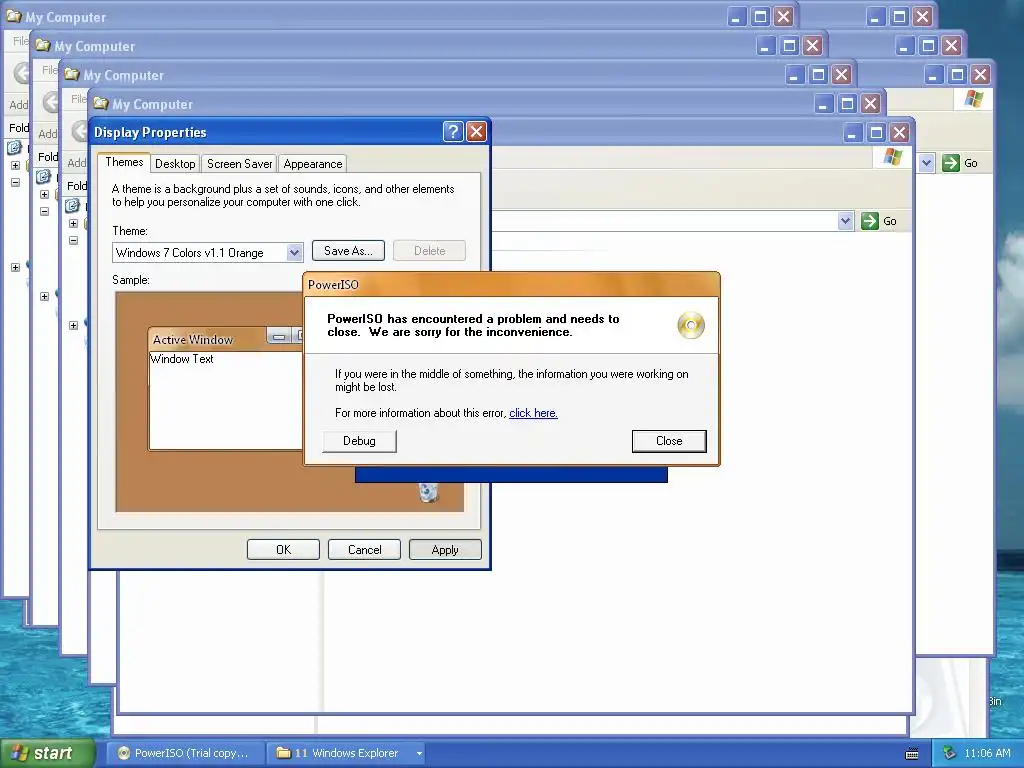Click the title icon of the third My Computer window
Image resolution: width=1024 pixels, height=768 pixels.
72,74
